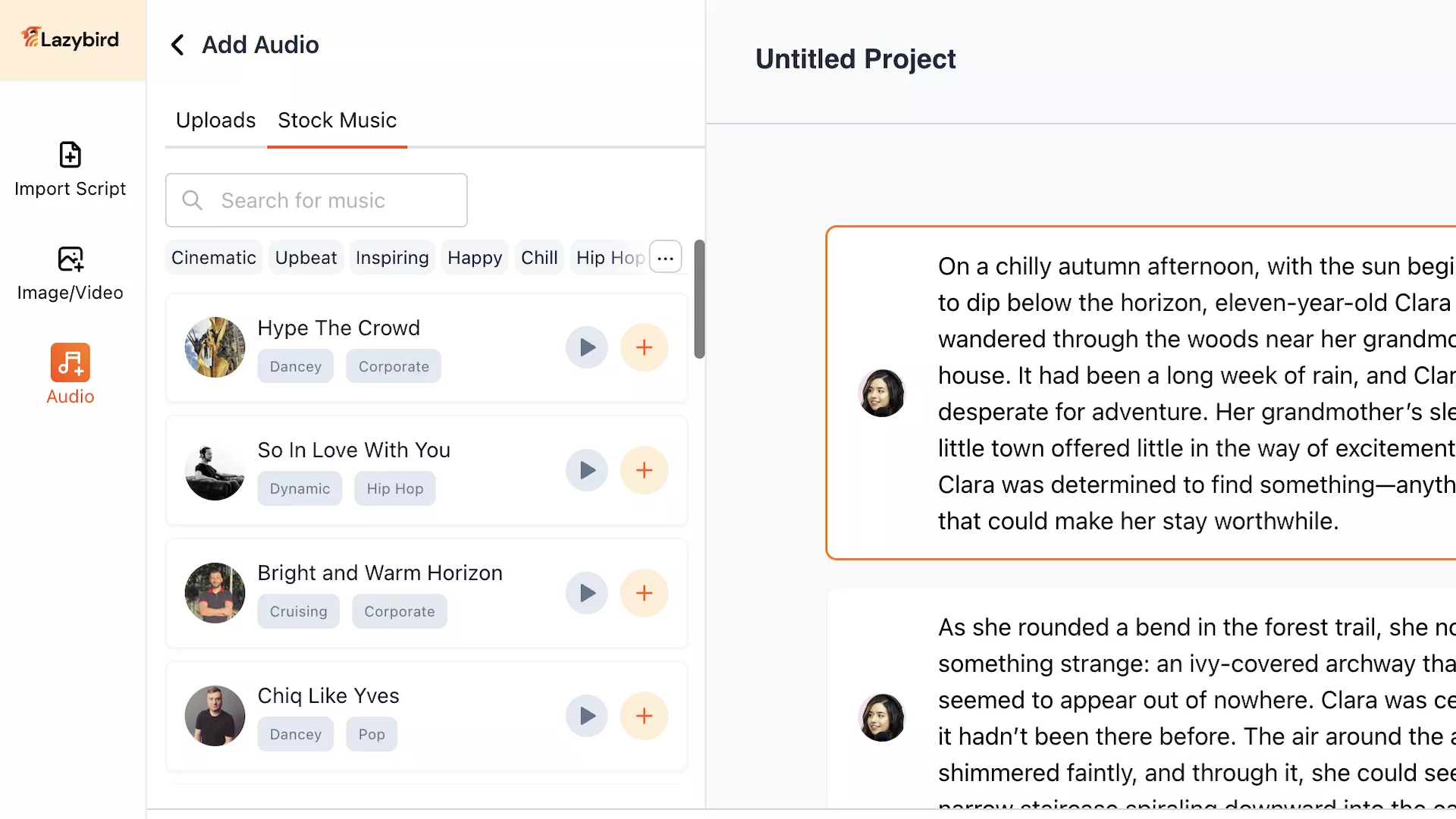The width and height of the screenshot is (1456, 819).
Task: Add Hype The Crowd to project
Action: click(644, 347)
